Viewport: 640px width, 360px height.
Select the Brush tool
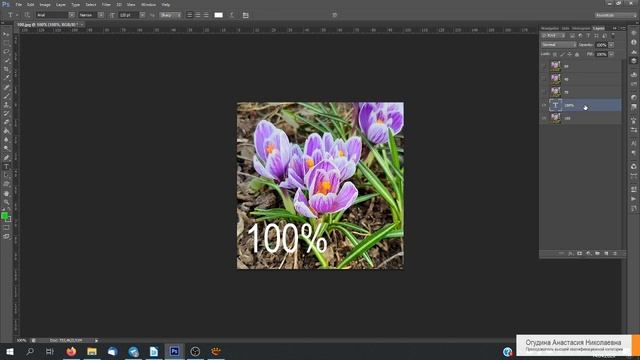click(7, 96)
